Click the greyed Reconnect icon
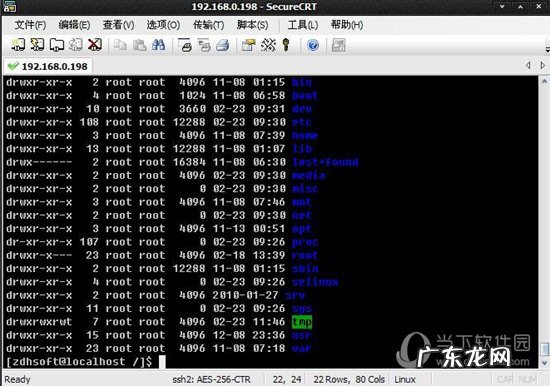Image resolution: width=550 pixels, height=386 pixels. (x=75, y=45)
